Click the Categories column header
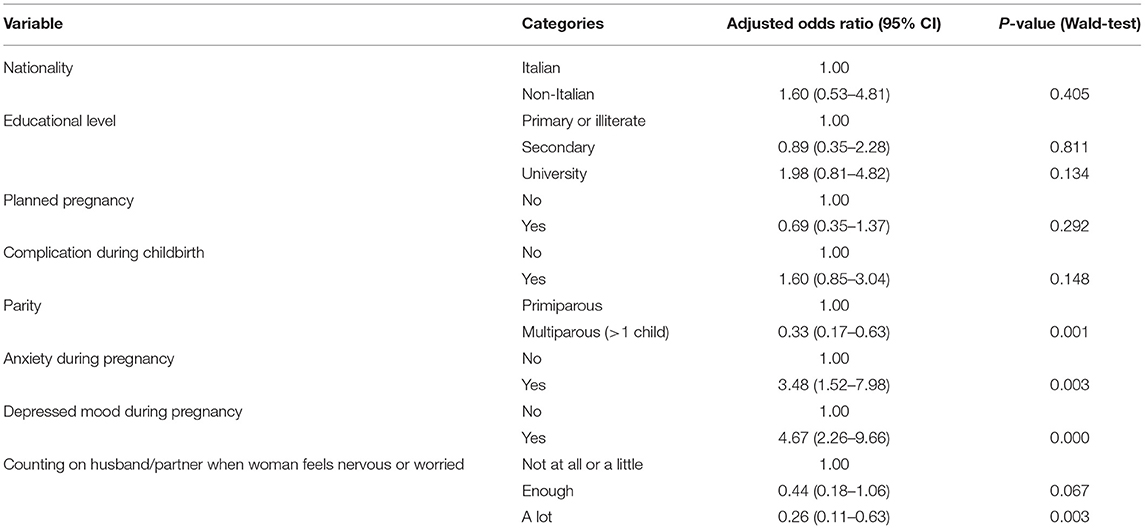 [562, 23]
